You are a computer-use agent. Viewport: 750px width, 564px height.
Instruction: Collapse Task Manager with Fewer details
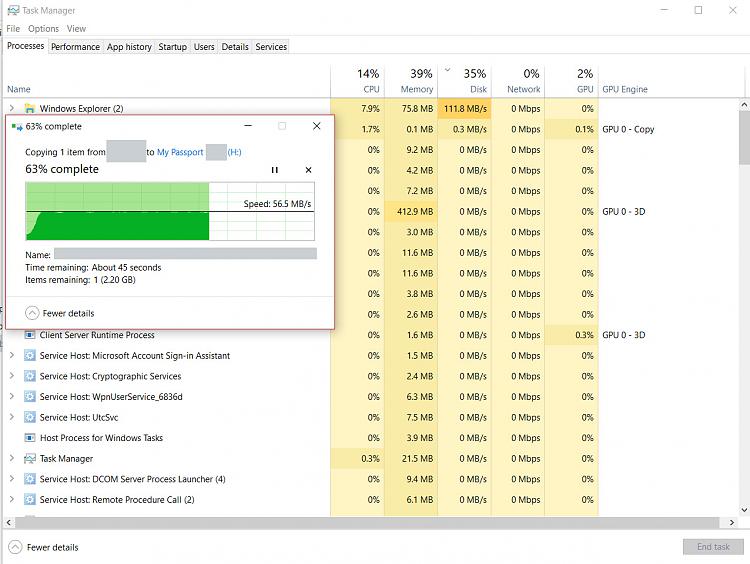pyautogui.click(x=44, y=547)
